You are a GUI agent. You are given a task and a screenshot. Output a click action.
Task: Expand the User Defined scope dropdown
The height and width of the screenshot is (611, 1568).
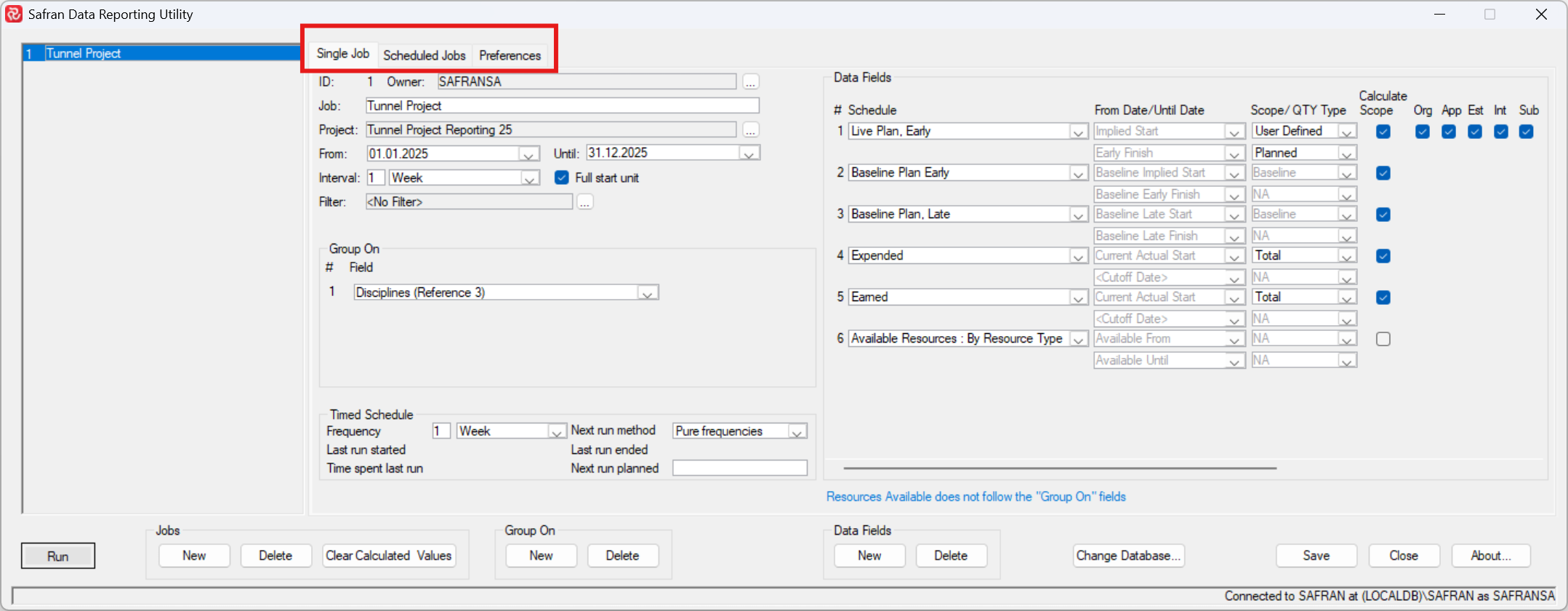[1348, 132]
